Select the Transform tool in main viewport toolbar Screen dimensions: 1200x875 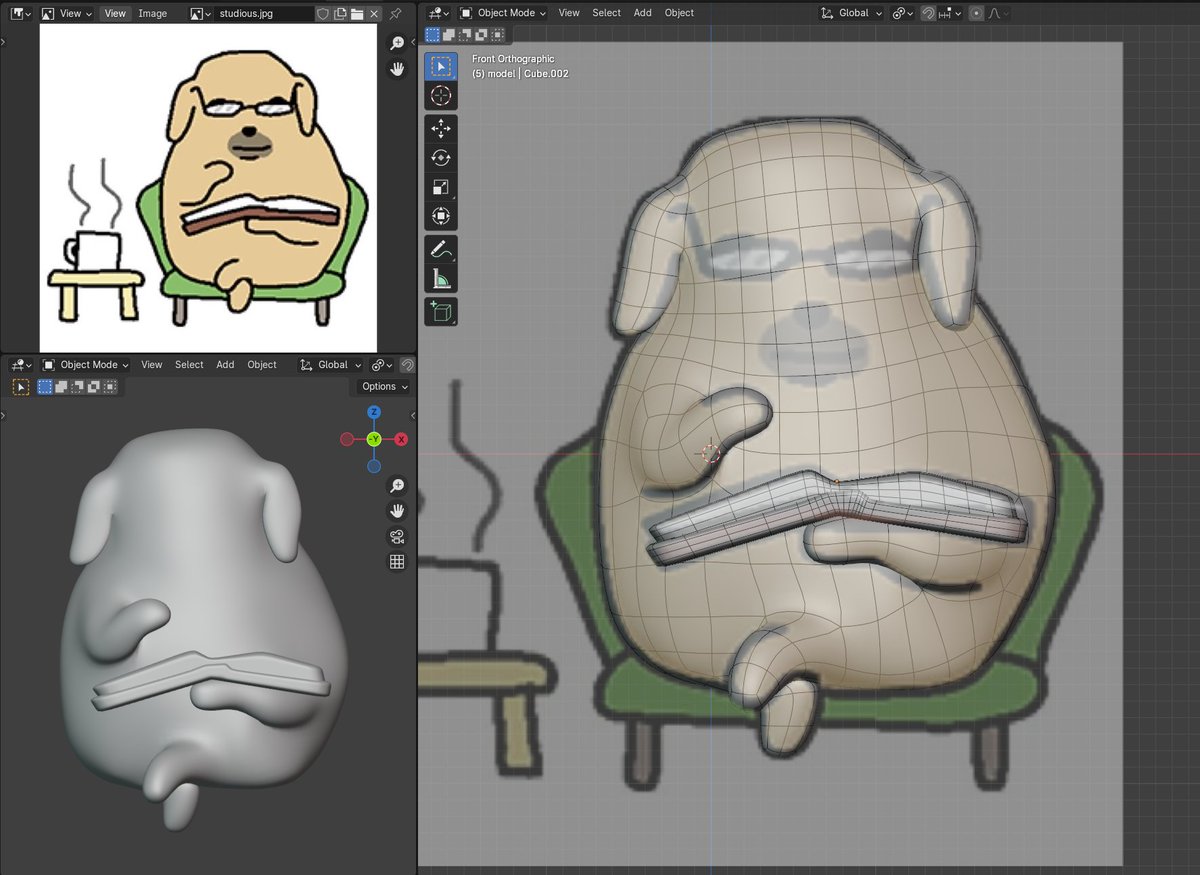[x=440, y=215]
